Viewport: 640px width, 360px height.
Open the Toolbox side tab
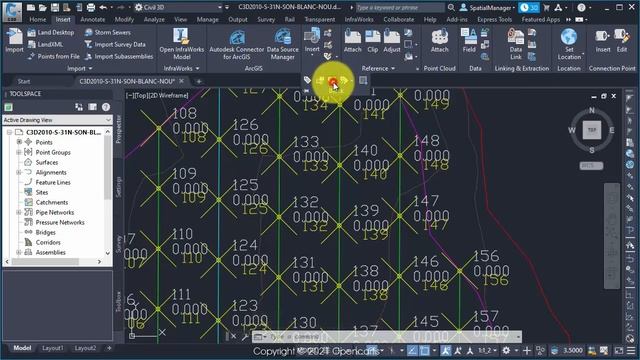click(119, 302)
